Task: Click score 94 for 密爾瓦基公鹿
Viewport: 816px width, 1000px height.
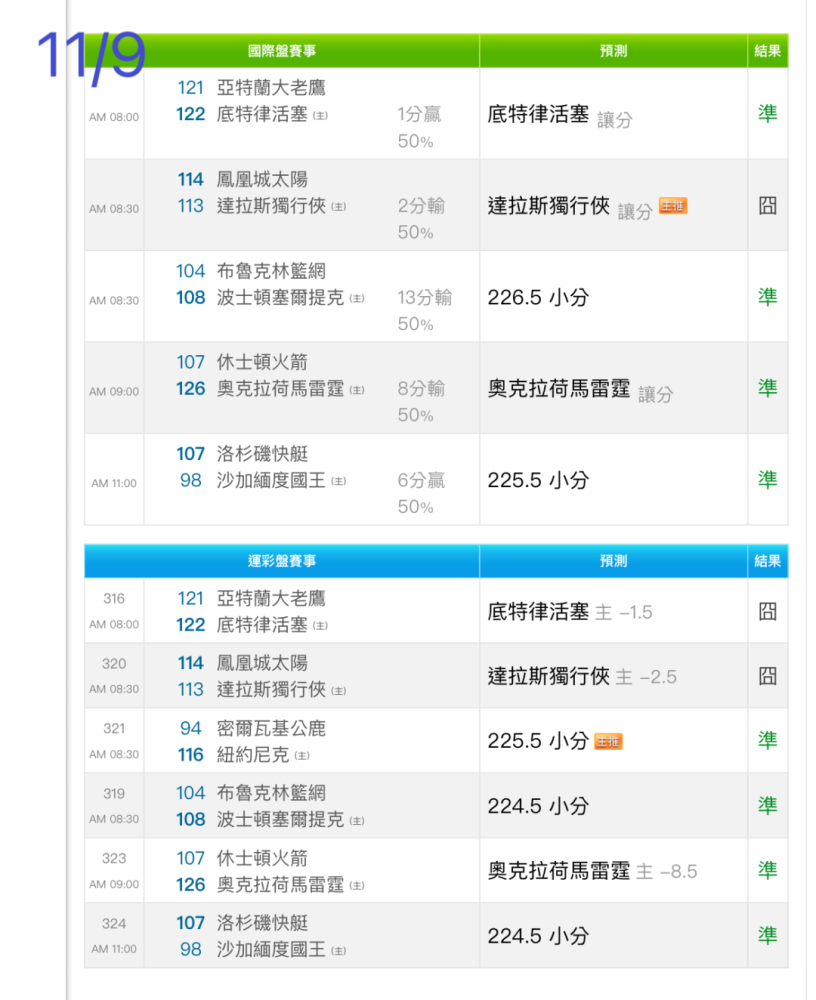Action: coord(191,728)
